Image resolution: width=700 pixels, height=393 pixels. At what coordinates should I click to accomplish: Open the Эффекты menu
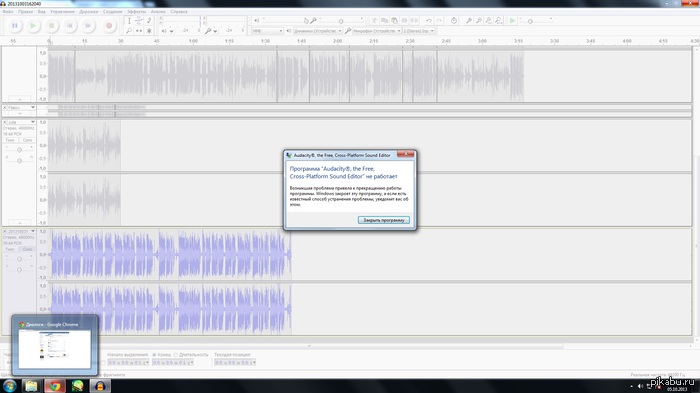(x=136, y=12)
